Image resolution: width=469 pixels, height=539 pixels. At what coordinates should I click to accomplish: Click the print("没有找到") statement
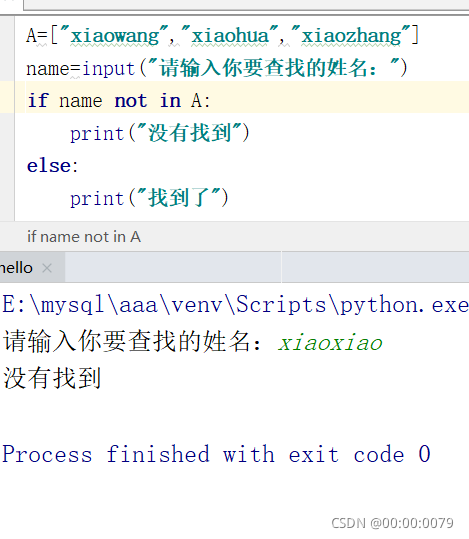point(160,133)
